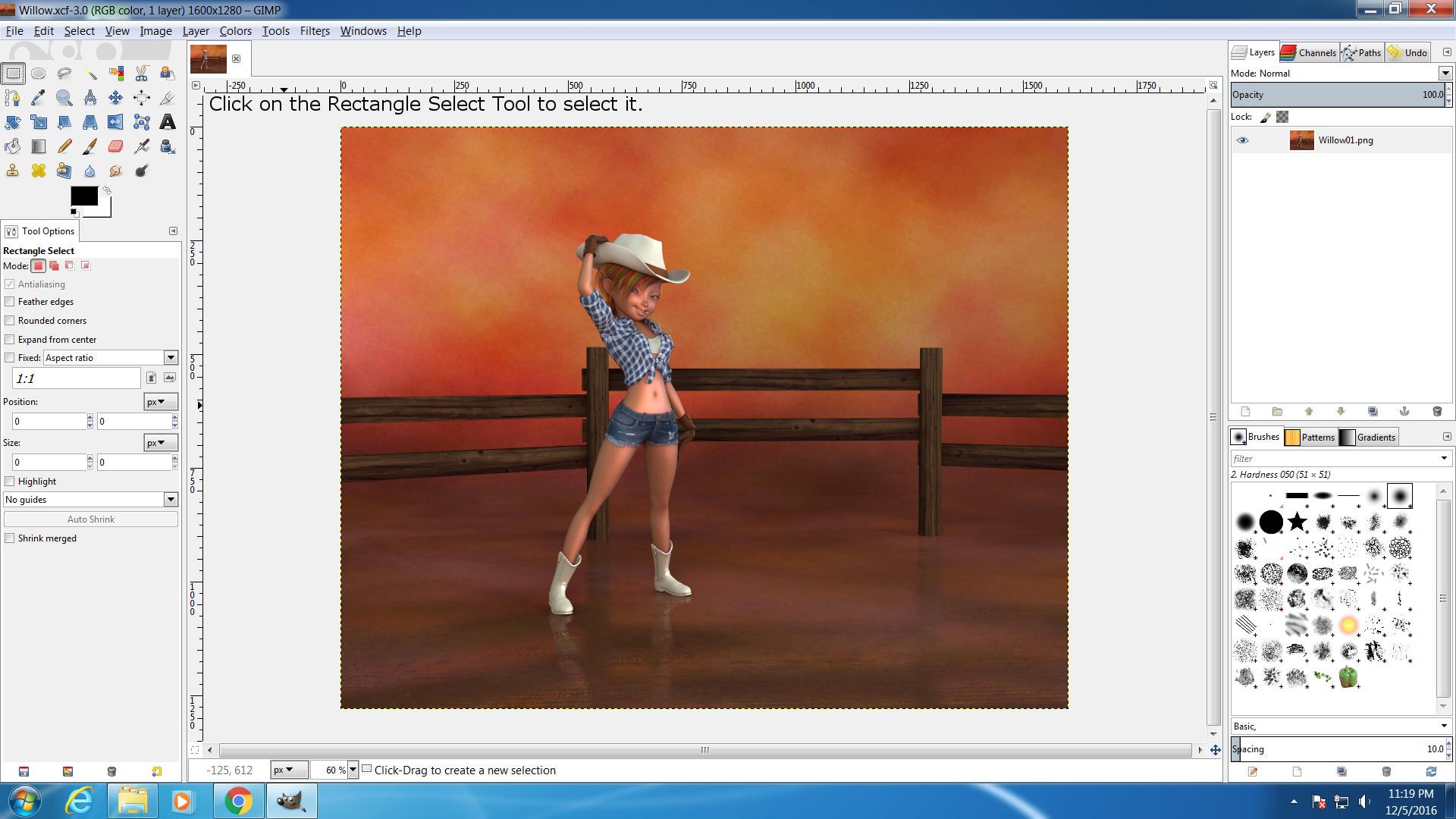Launch Chrome from the Windows taskbar

point(238,801)
